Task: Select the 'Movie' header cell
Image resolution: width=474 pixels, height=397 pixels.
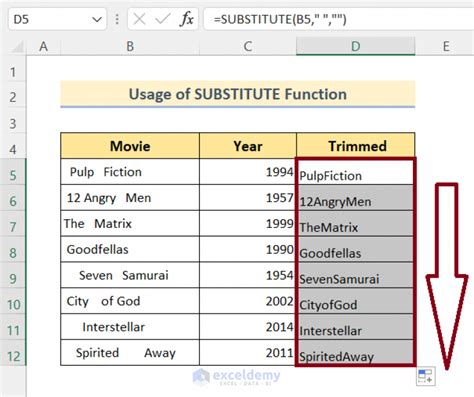Action: click(x=130, y=146)
